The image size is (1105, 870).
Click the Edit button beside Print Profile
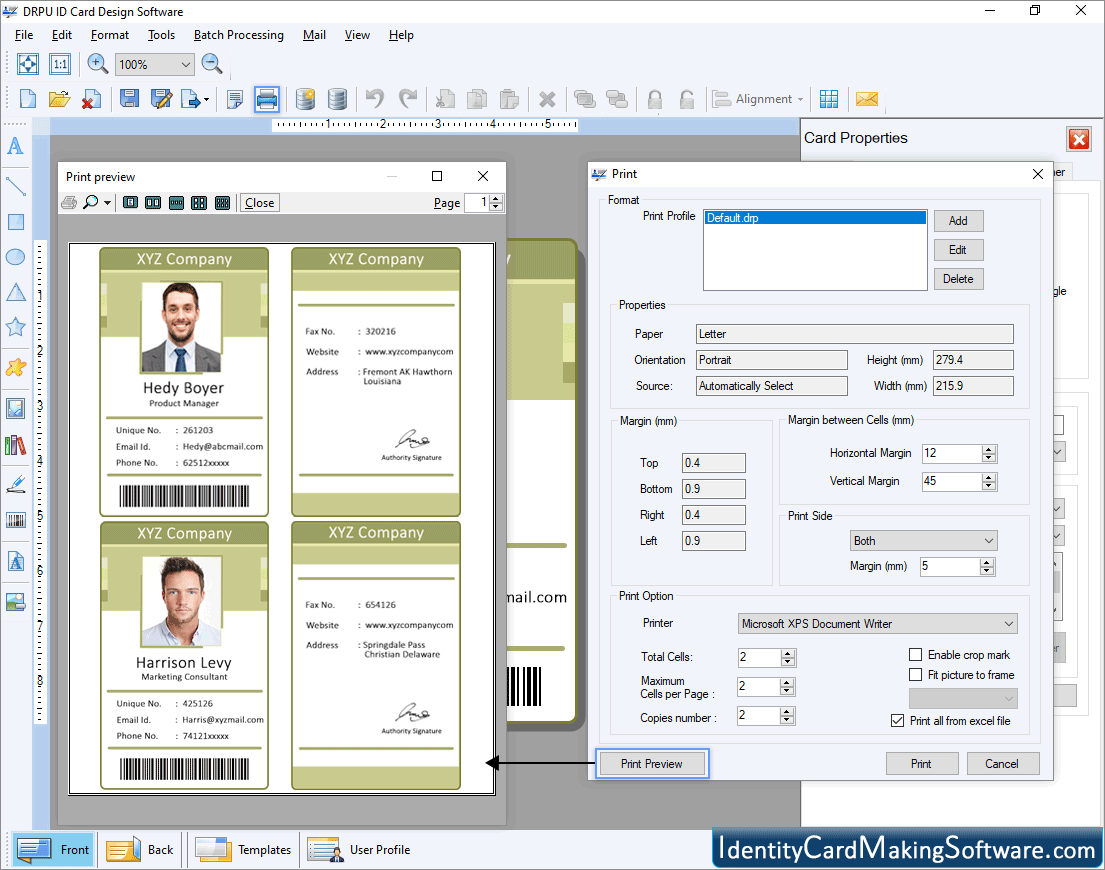point(958,249)
